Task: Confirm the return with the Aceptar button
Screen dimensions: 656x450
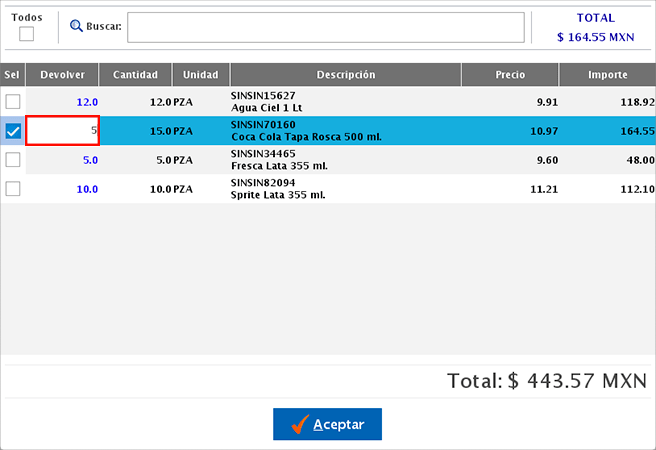Action: tap(327, 424)
